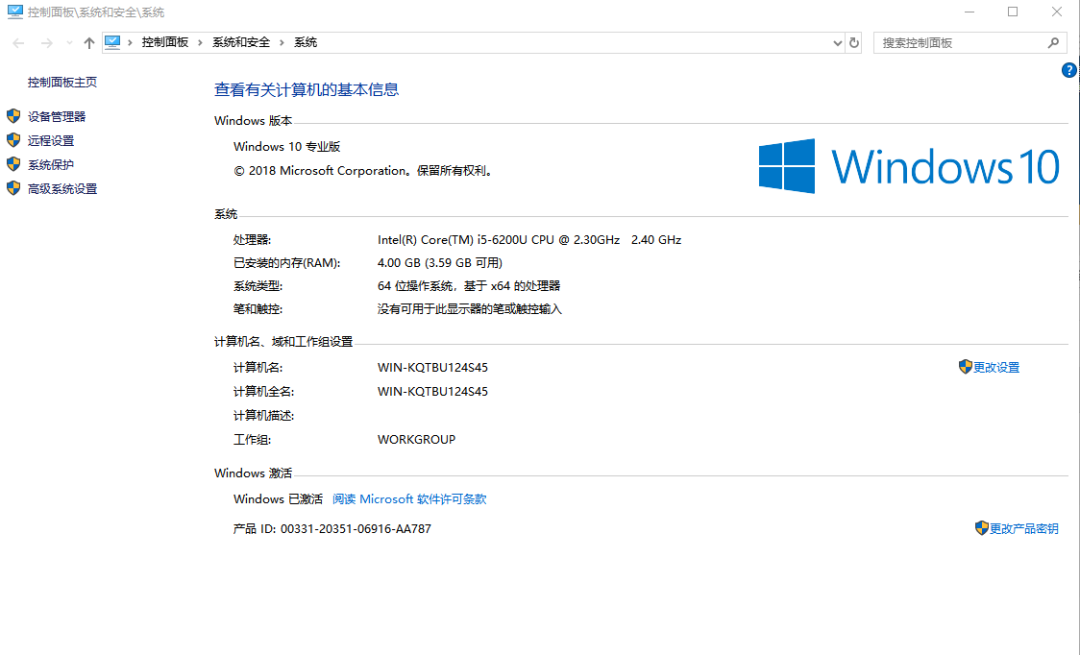Image resolution: width=1080 pixels, height=655 pixels.
Task: Click shield icon next to 更改设置
Action: (965, 366)
